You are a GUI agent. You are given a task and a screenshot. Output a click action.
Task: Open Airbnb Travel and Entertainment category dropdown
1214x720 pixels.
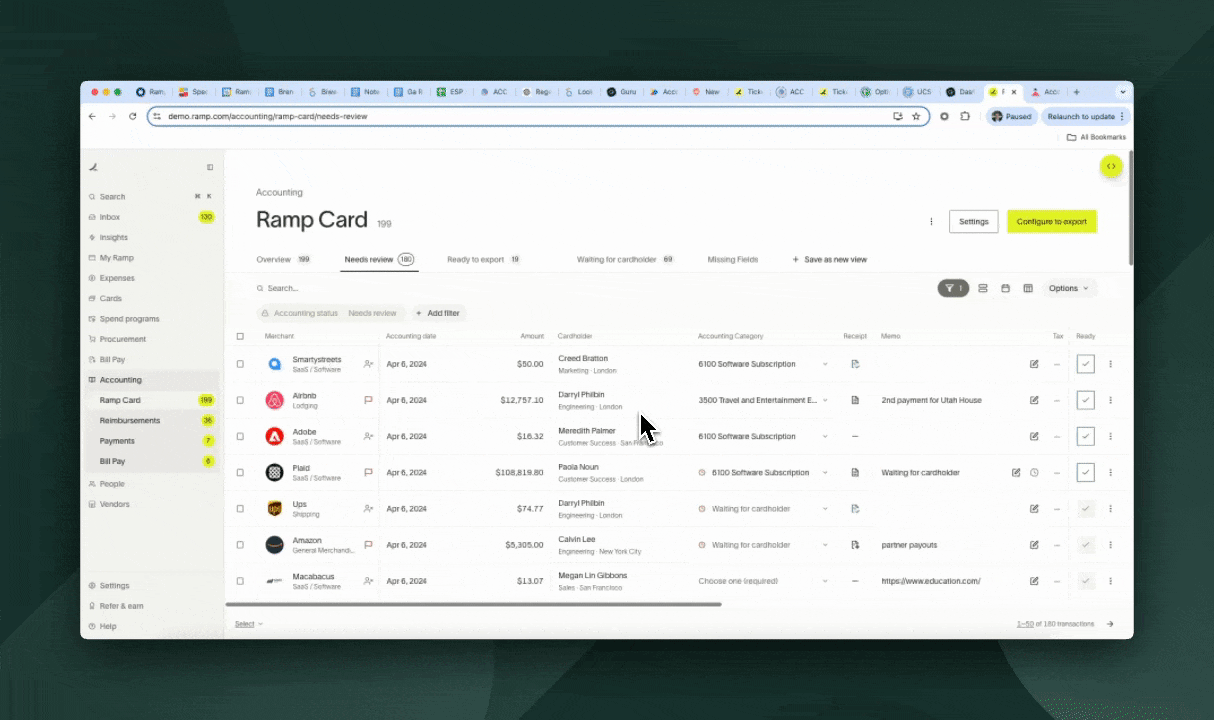point(763,400)
